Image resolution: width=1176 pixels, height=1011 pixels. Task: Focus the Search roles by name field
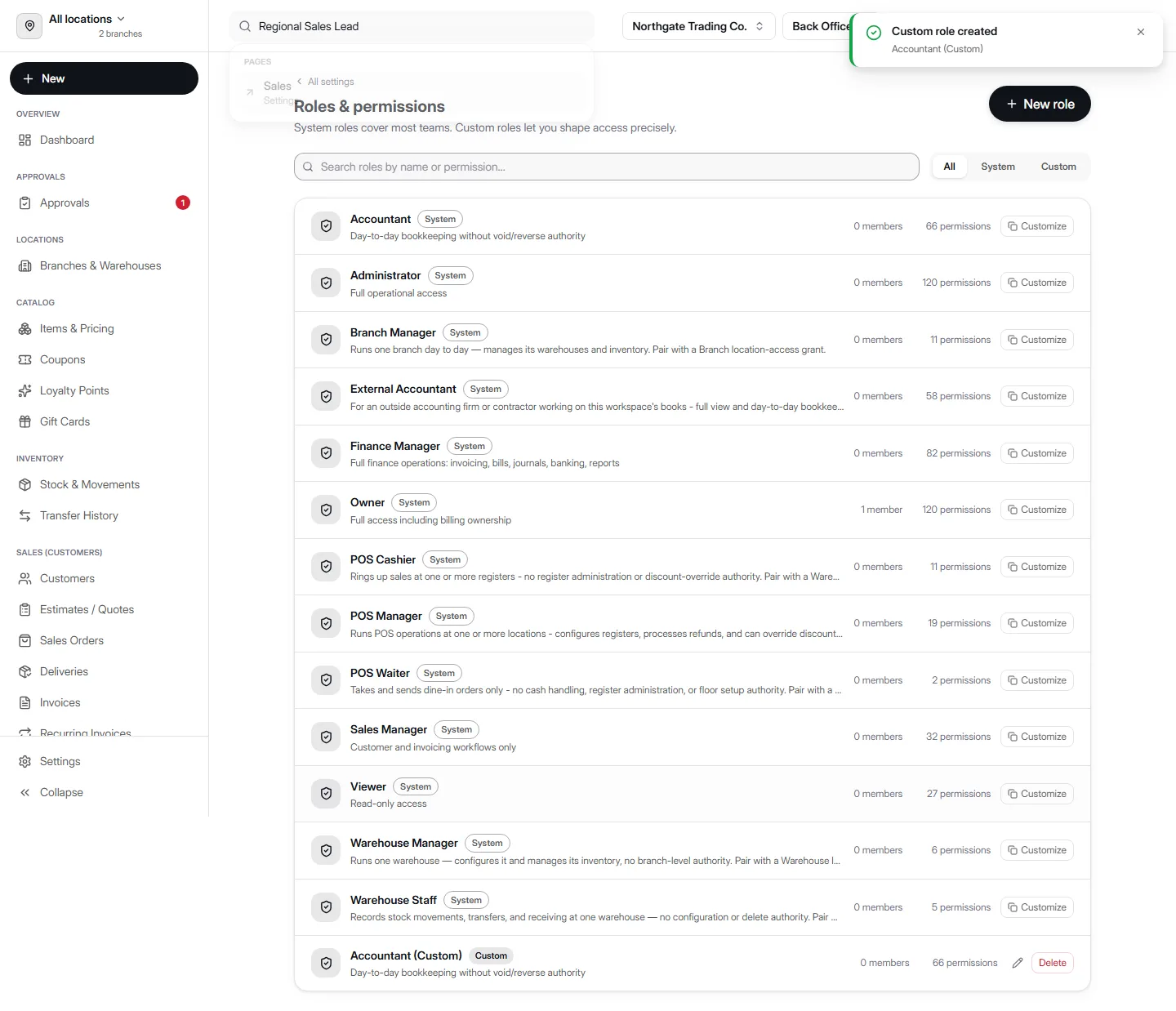pyautogui.click(x=607, y=167)
